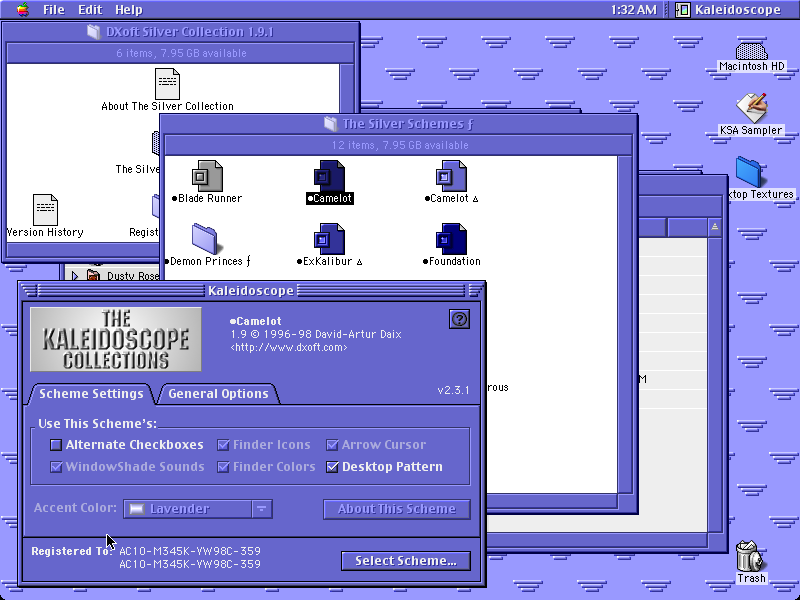Image resolution: width=800 pixels, height=600 pixels.
Task: Open the Demon Princes ƒ folder
Action: click(205, 239)
